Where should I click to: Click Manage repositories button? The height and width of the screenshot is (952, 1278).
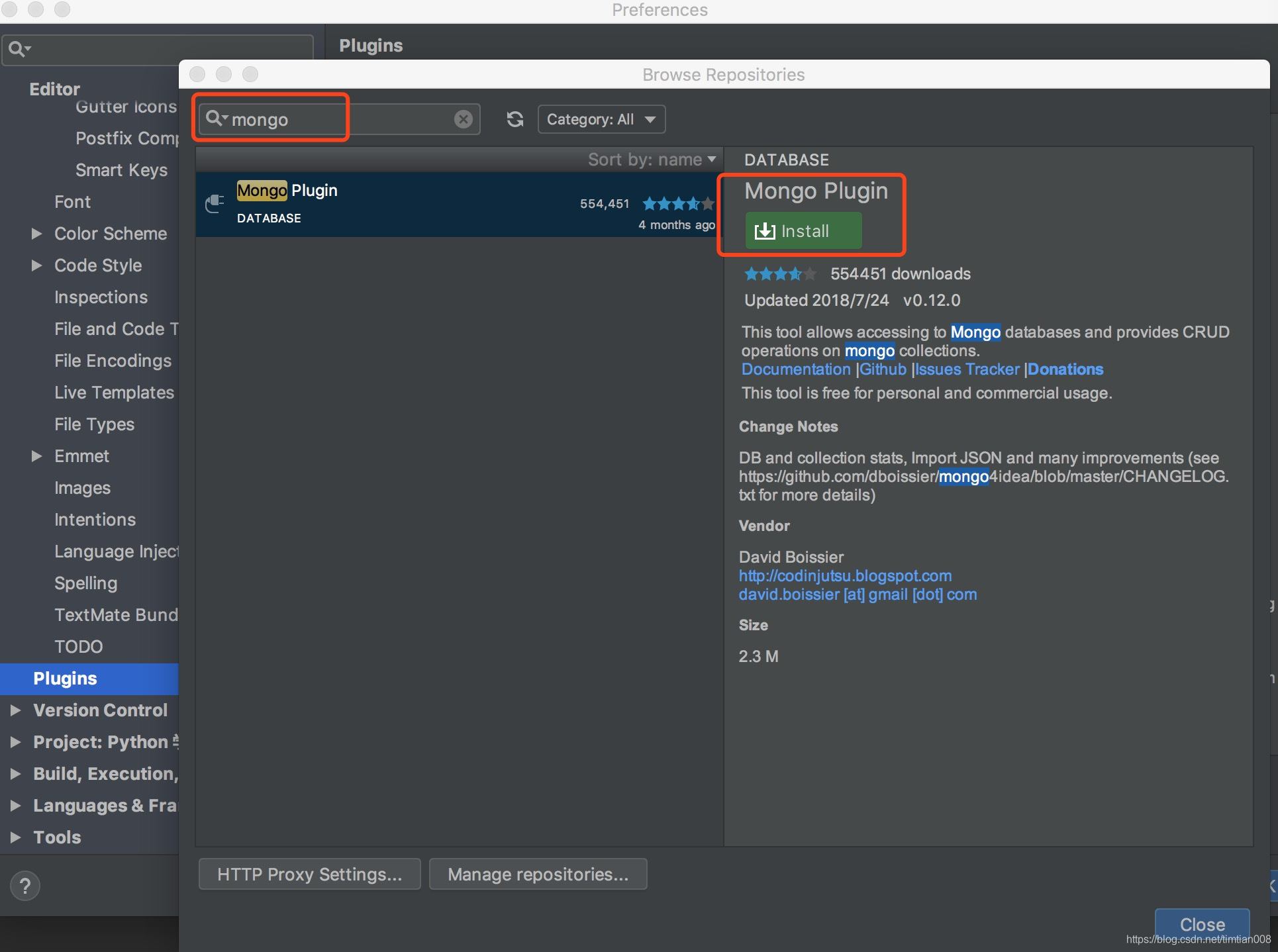point(538,874)
